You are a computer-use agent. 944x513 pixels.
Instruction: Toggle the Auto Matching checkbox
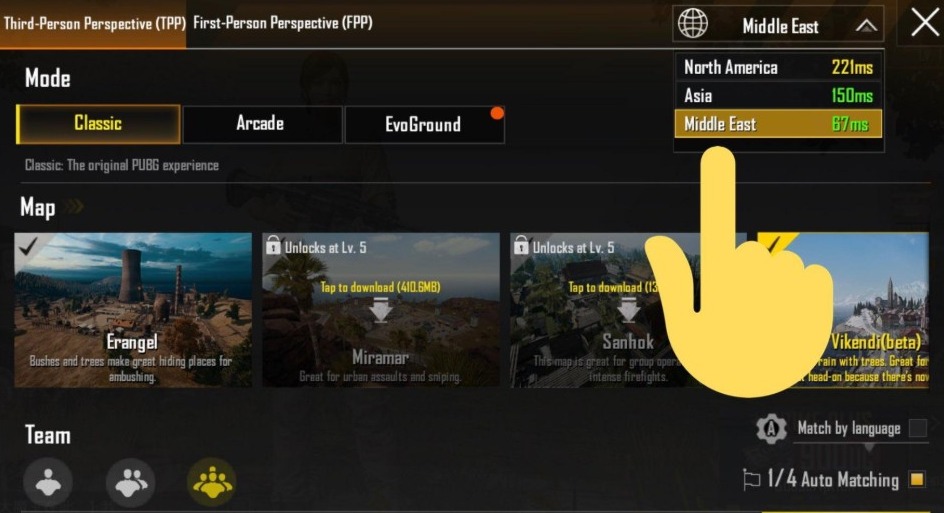(x=917, y=479)
